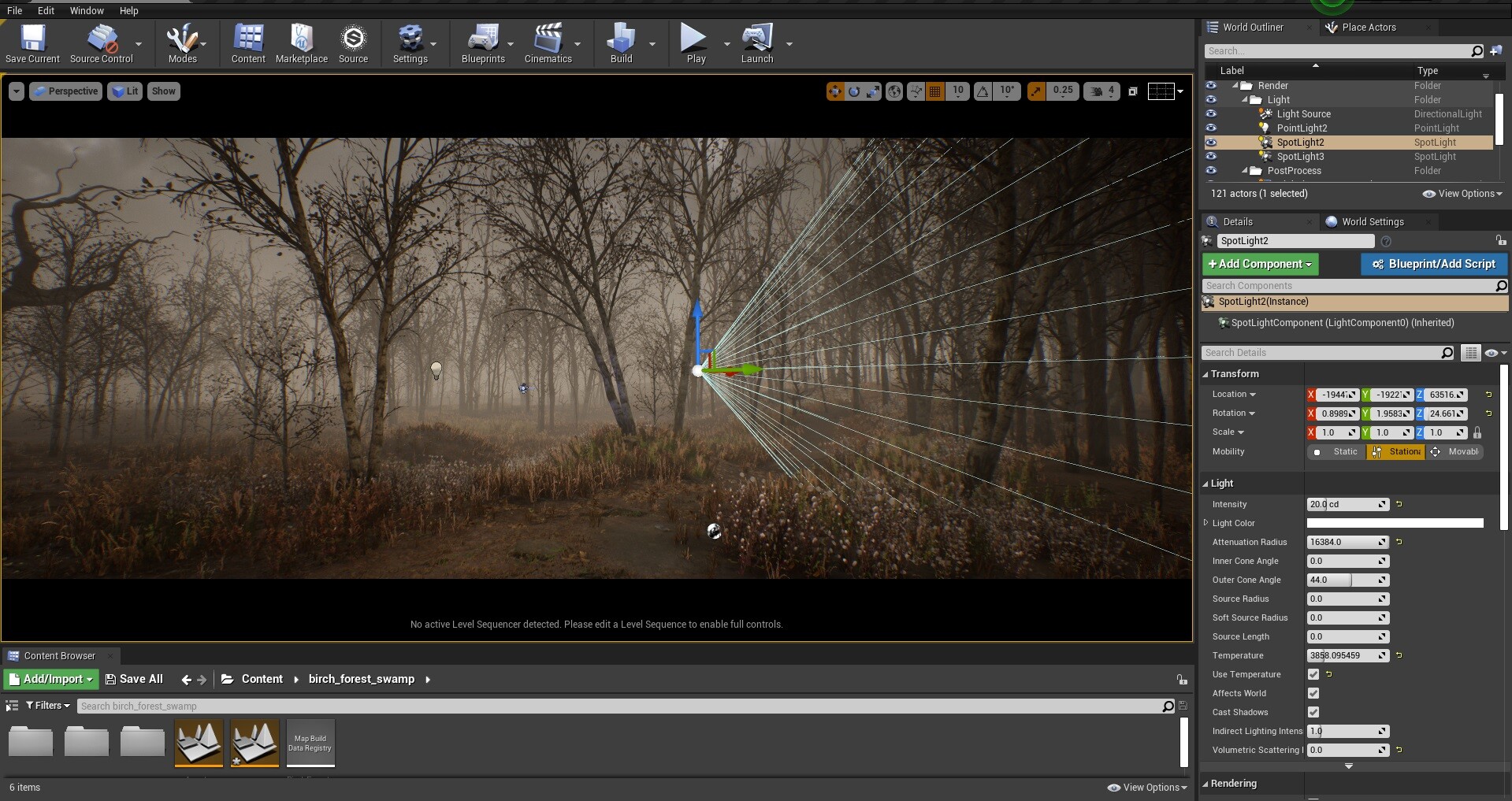This screenshot has height=801, width=1512.
Task: Hide SpotLight2 using its eye icon
Action: point(1211,143)
